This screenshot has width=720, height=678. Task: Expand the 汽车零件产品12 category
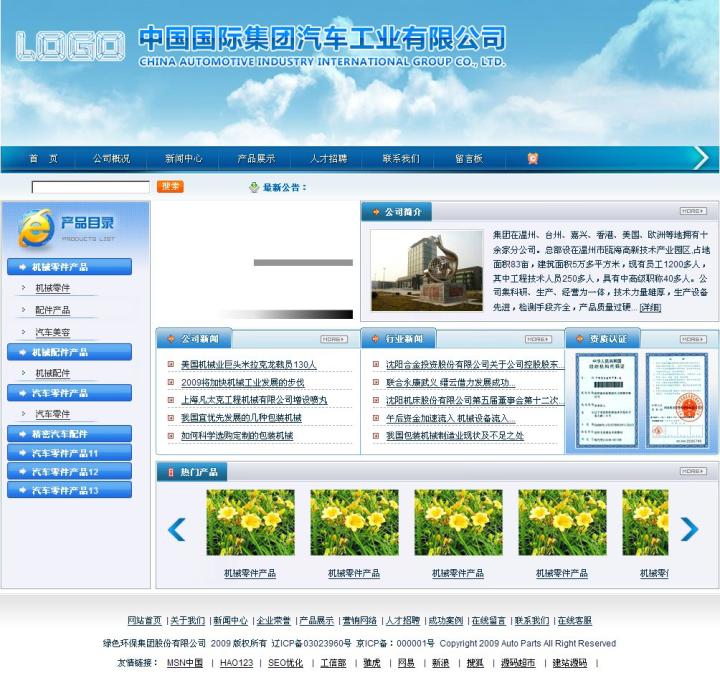(x=69, y=471)
